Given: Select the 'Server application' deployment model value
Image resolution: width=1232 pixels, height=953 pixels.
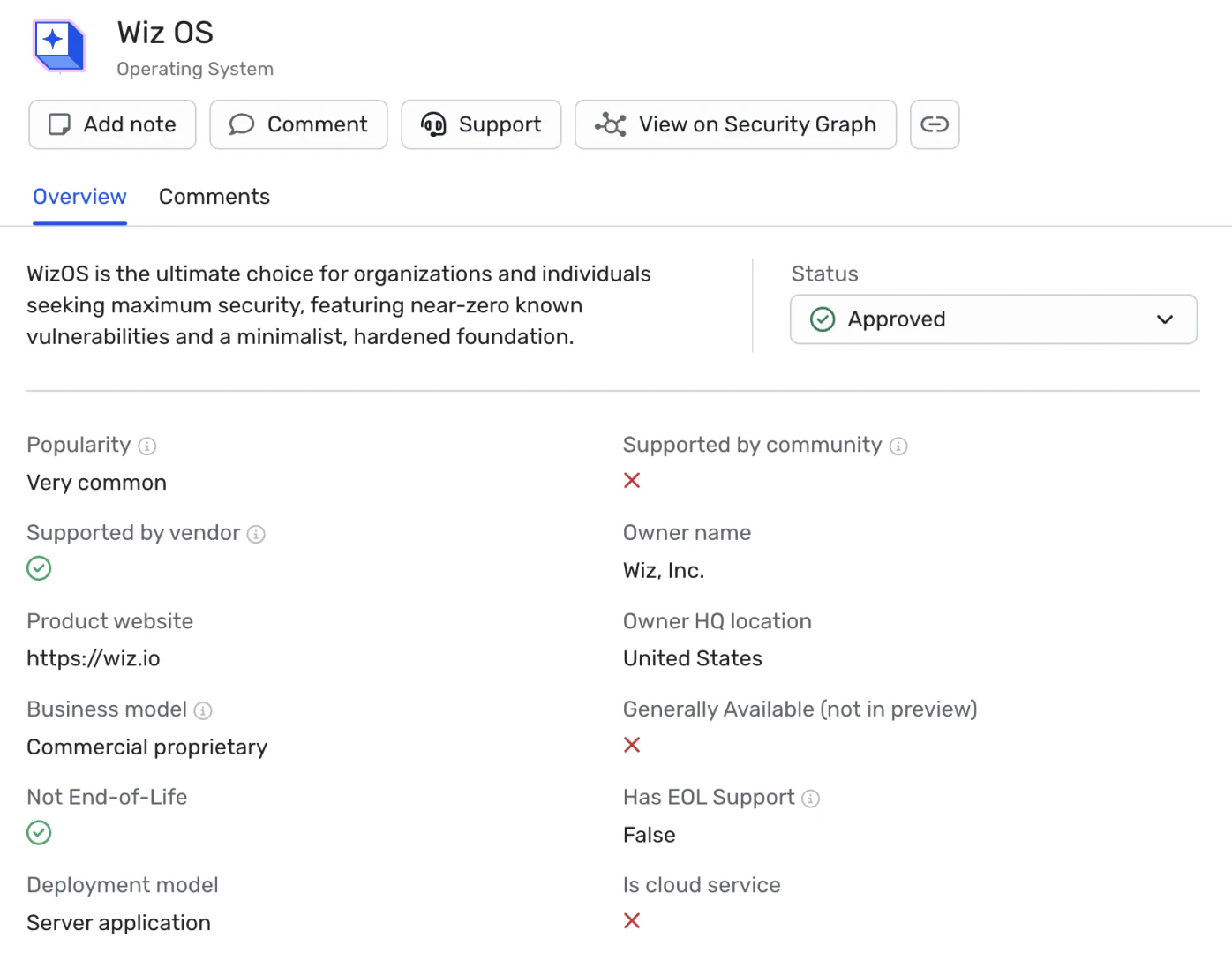Looking at the screenshot, I should (118, 923).
